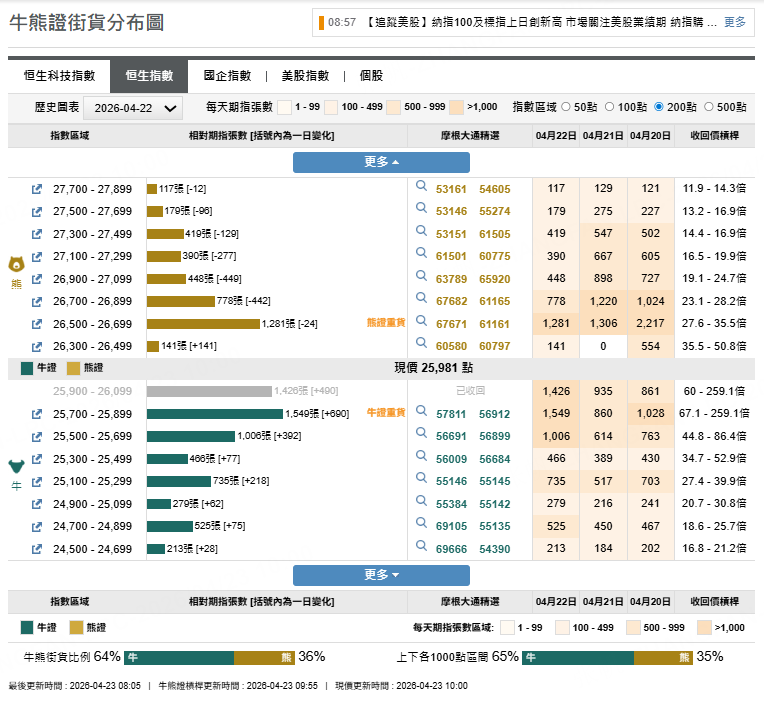Open external link icon for 27,700 - 27,899 range
The height and width of the screenshot is (704, 764).
pyautogui.click(x=37, y=189)
